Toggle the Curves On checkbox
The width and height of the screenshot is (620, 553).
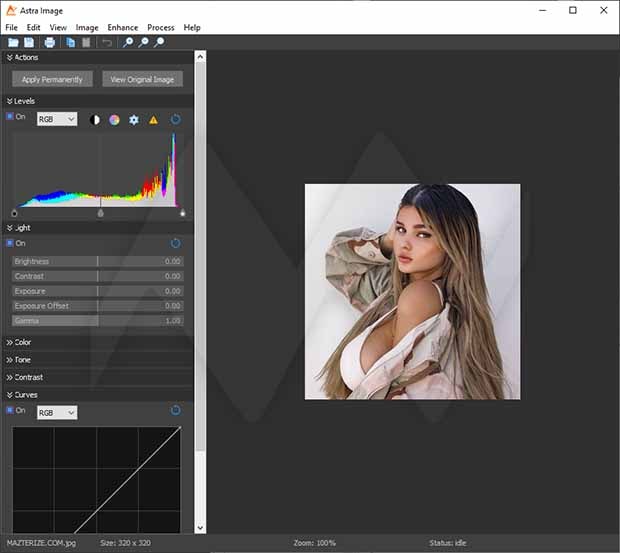pyautogui.click(x=10, y=410)
